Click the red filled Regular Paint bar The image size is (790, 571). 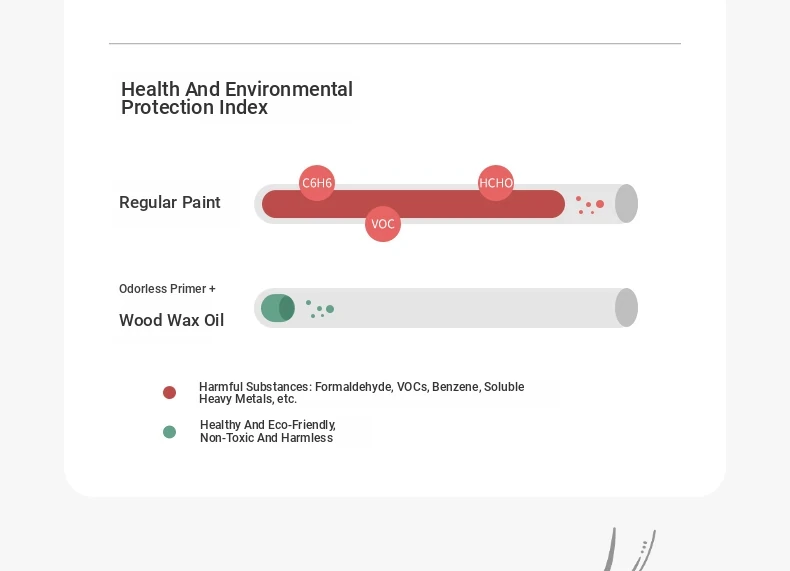pos(413,204)
